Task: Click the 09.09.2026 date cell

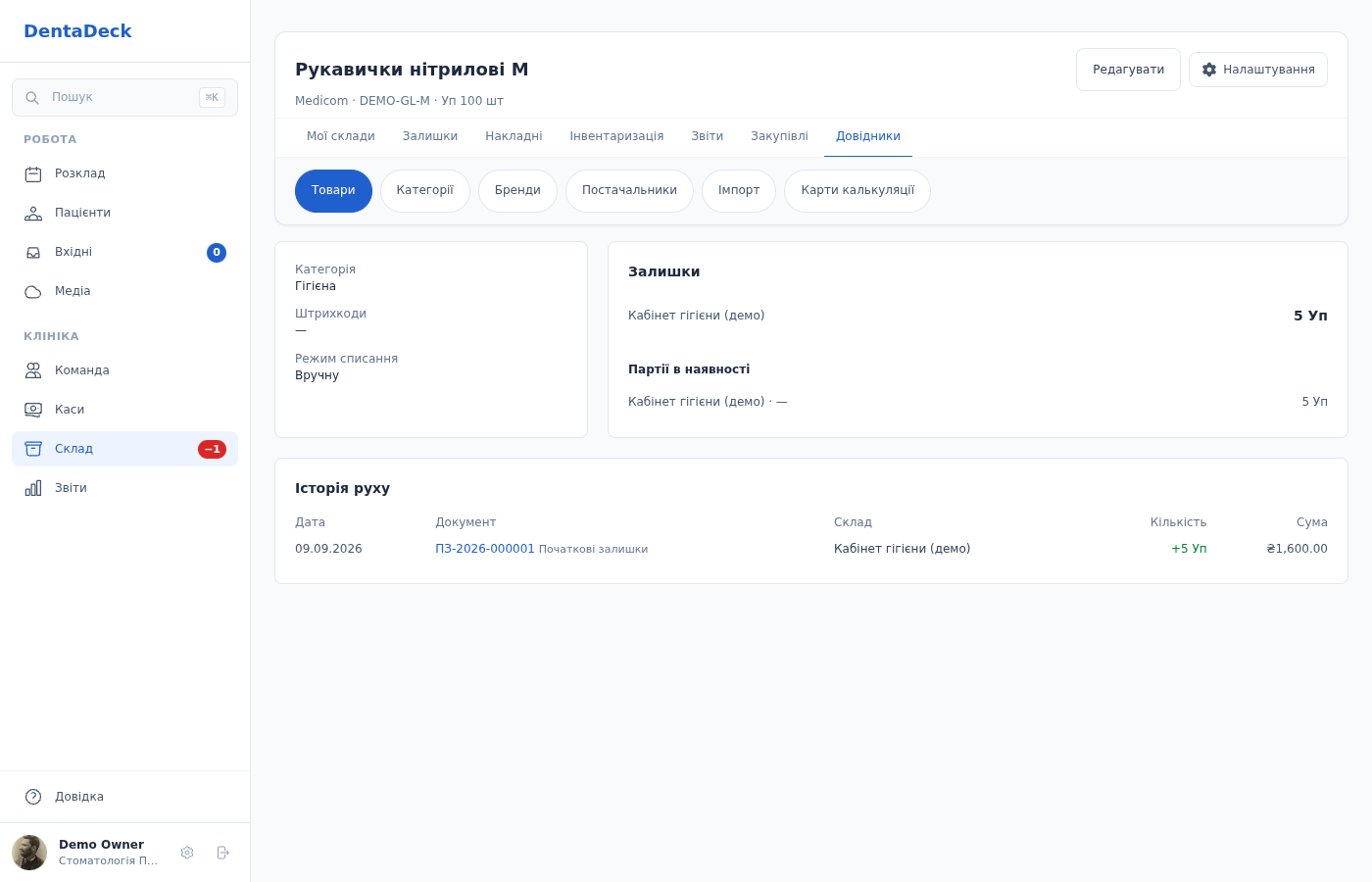Action: pos(328,549)
